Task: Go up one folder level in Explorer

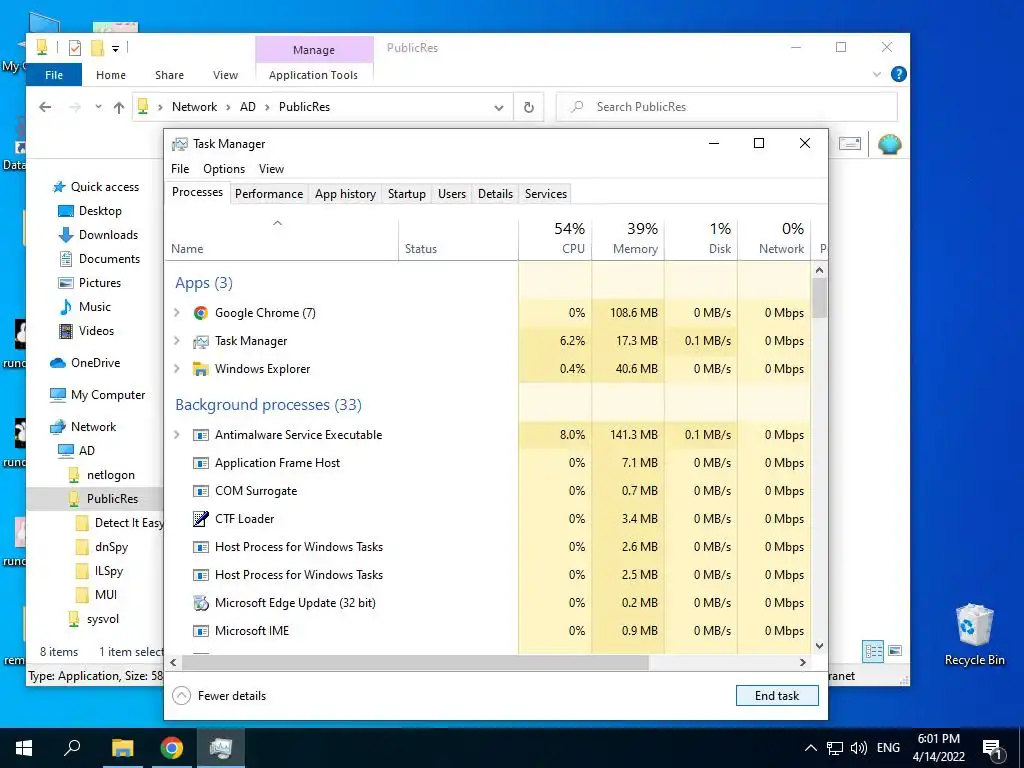Action: (x=118, y=107)
